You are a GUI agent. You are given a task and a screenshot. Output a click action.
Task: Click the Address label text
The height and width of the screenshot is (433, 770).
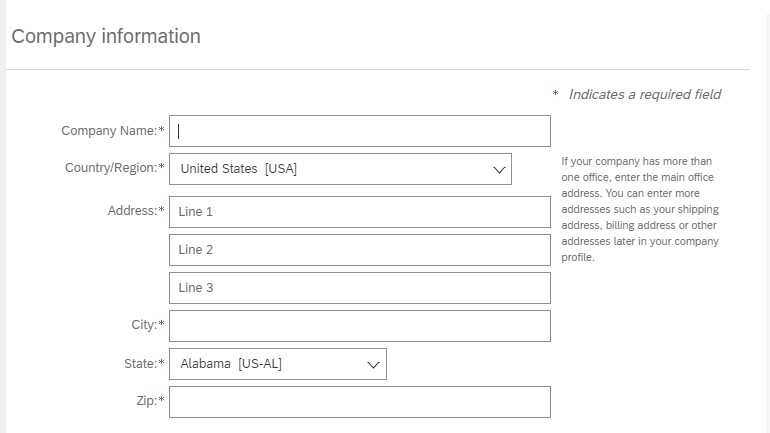click(133, 211)
